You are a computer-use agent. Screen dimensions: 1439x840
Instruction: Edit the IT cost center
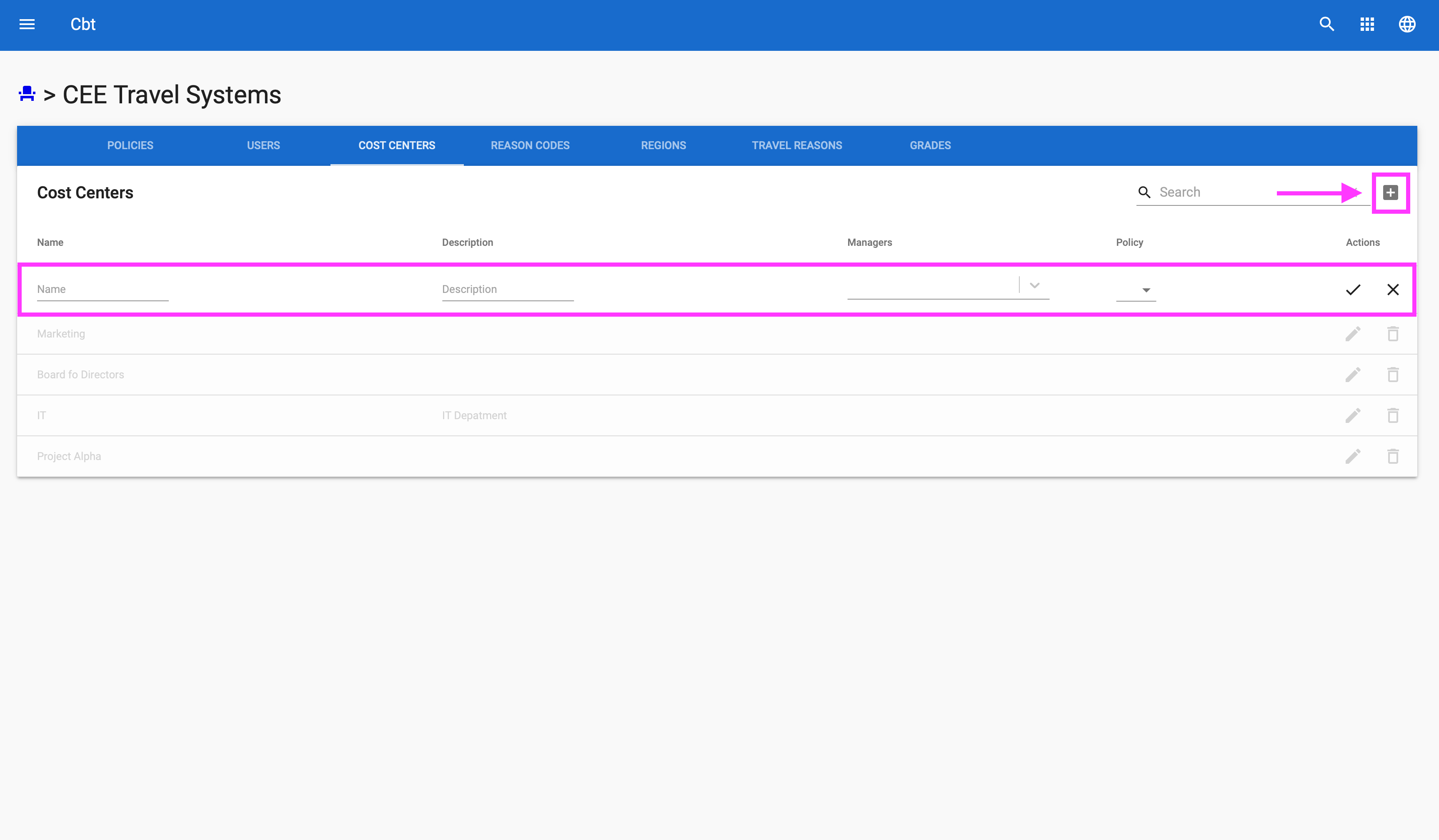coord(1353,415)
